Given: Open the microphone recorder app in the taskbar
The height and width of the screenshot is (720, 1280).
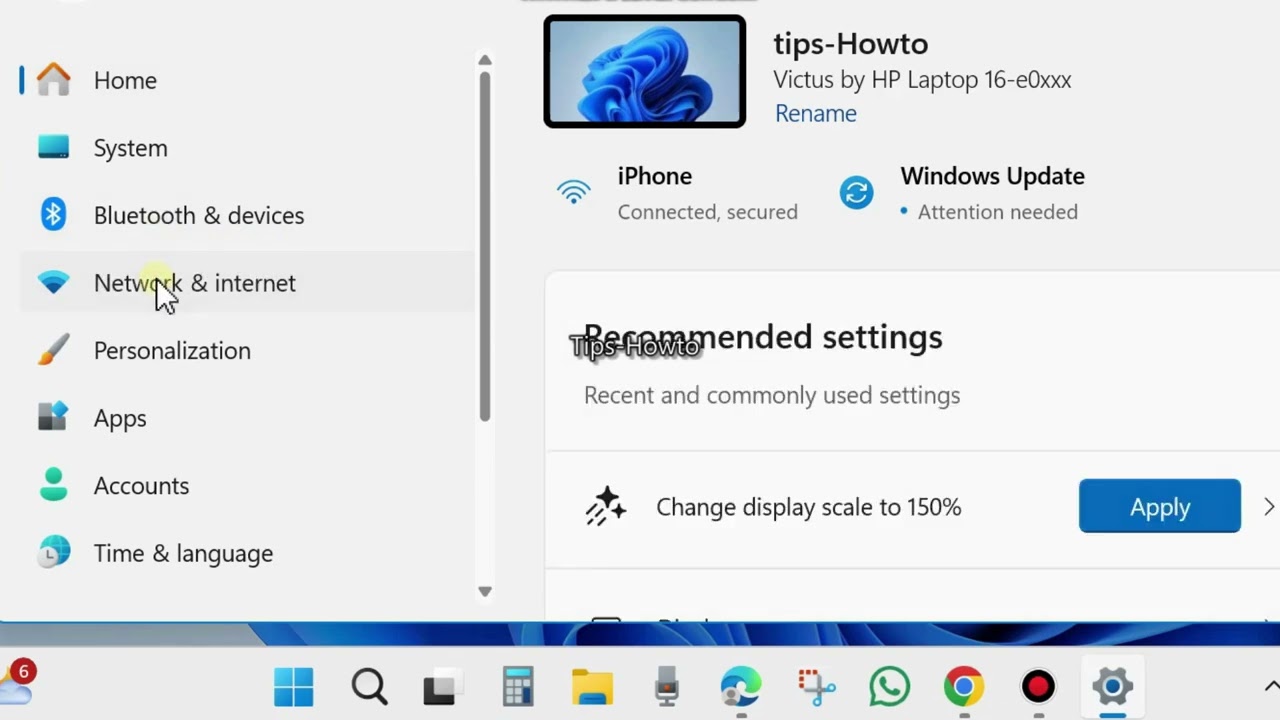Looking at the screenshot, I should point(667,687).
